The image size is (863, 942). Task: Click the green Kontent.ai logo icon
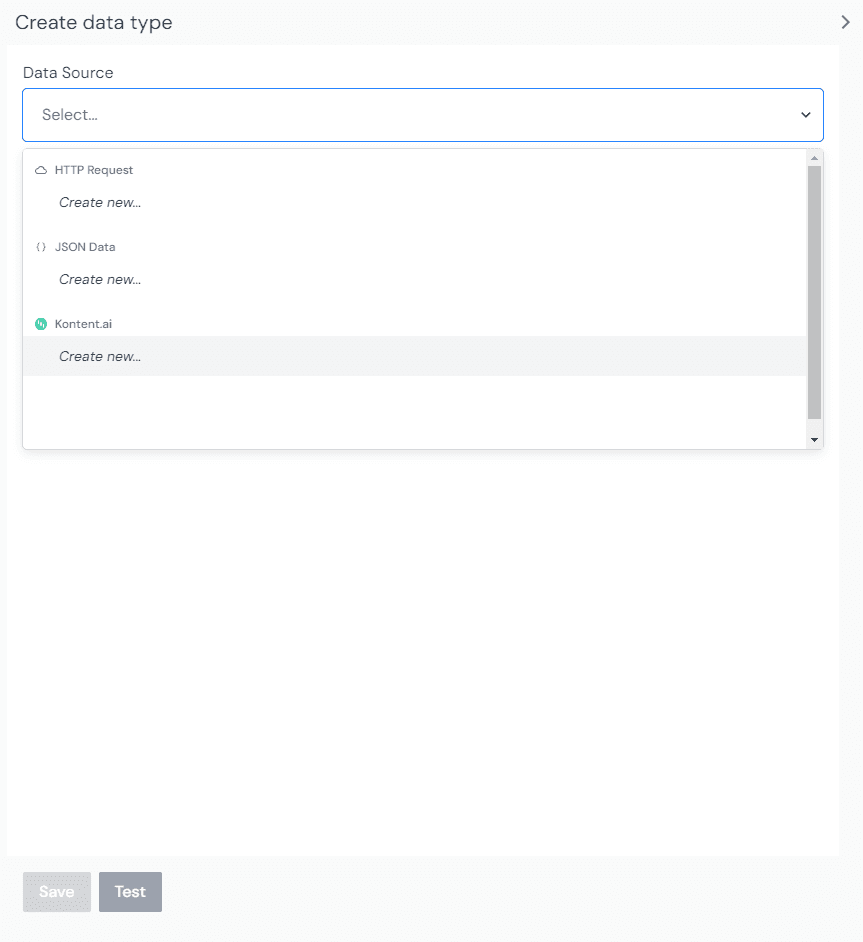coord(41,323)
